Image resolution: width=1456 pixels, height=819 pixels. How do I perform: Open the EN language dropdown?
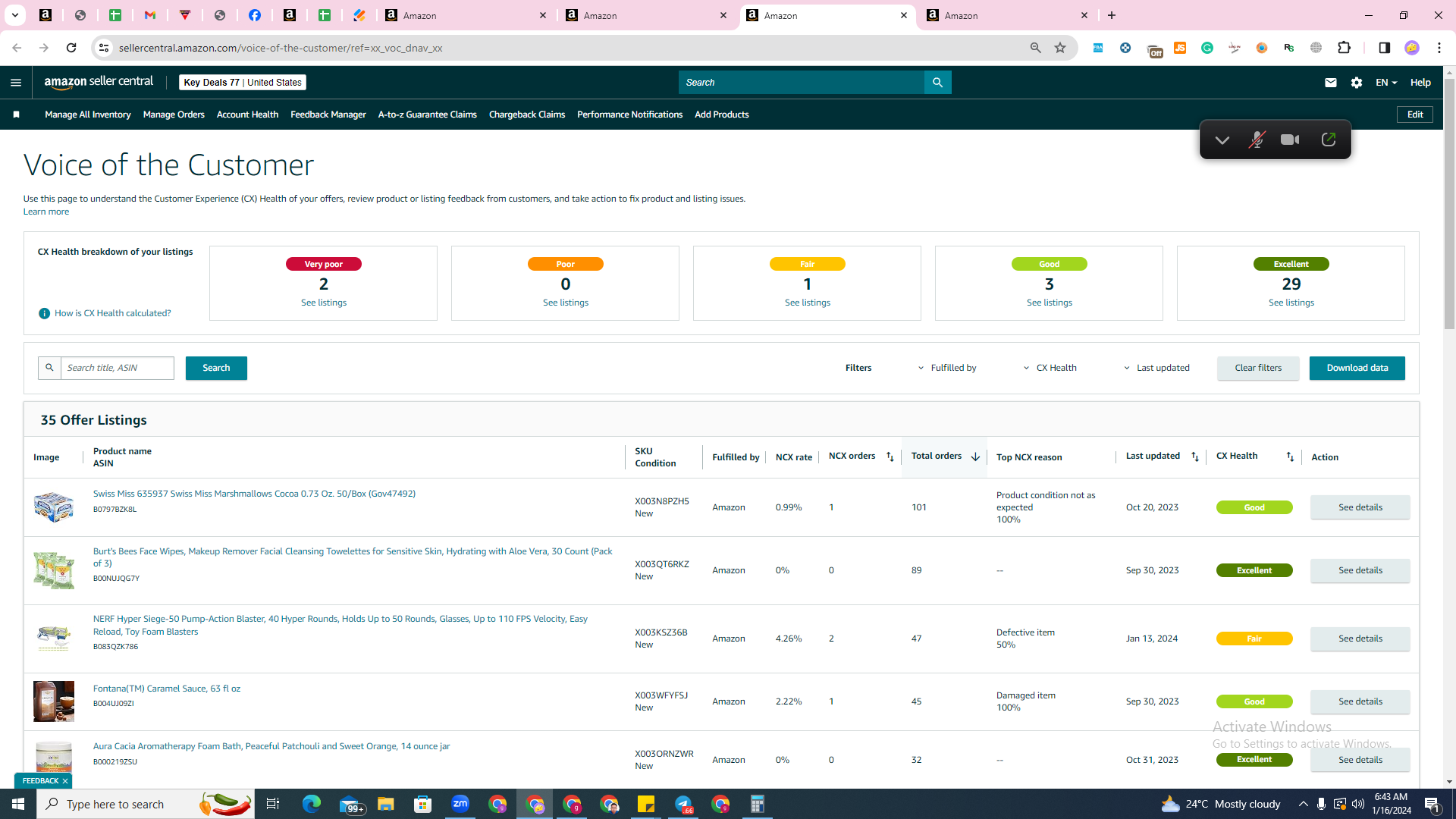pyautogui.click(x=1386, y=83)
